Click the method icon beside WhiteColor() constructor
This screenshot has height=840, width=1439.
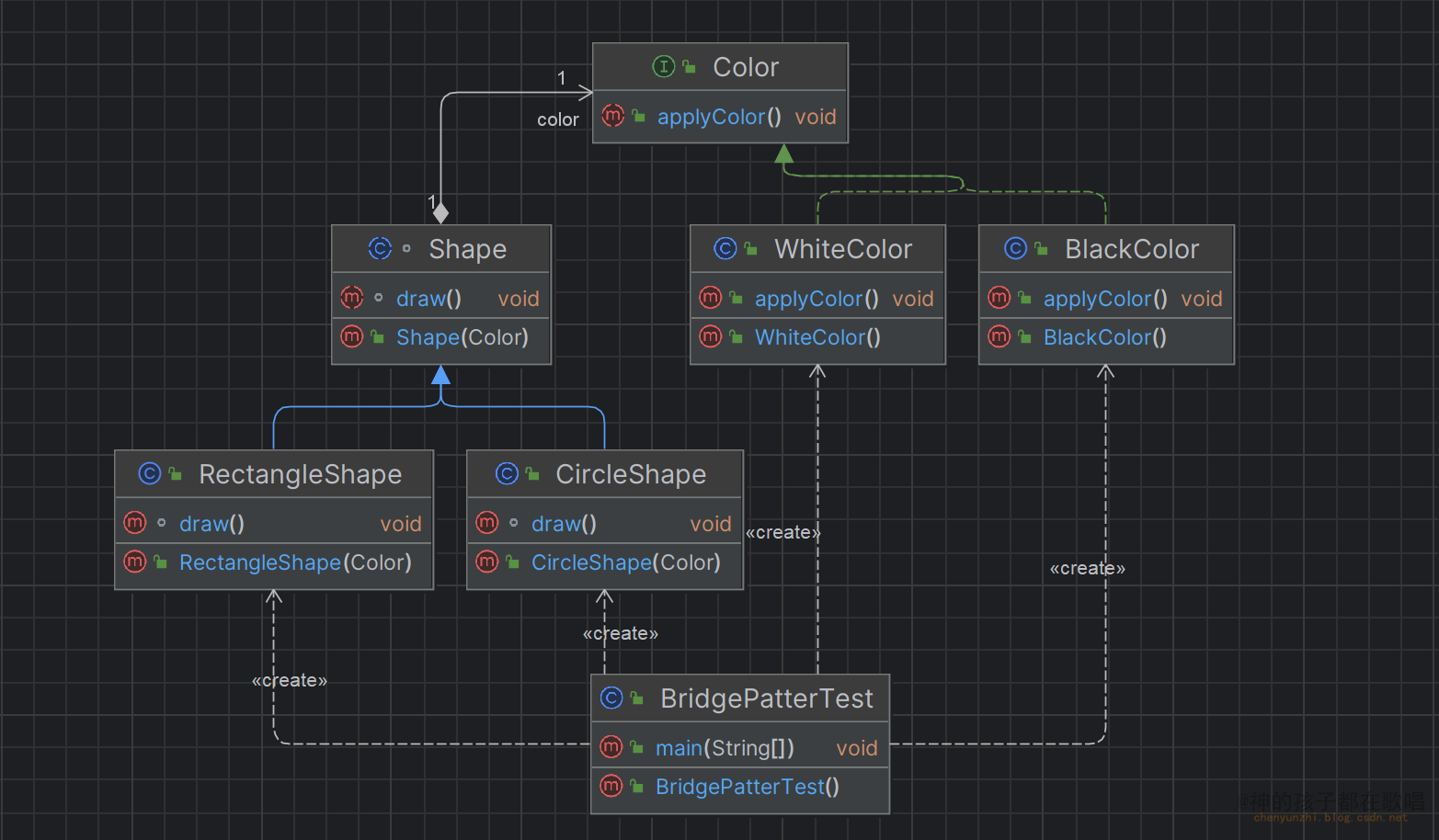pos(711,336)
